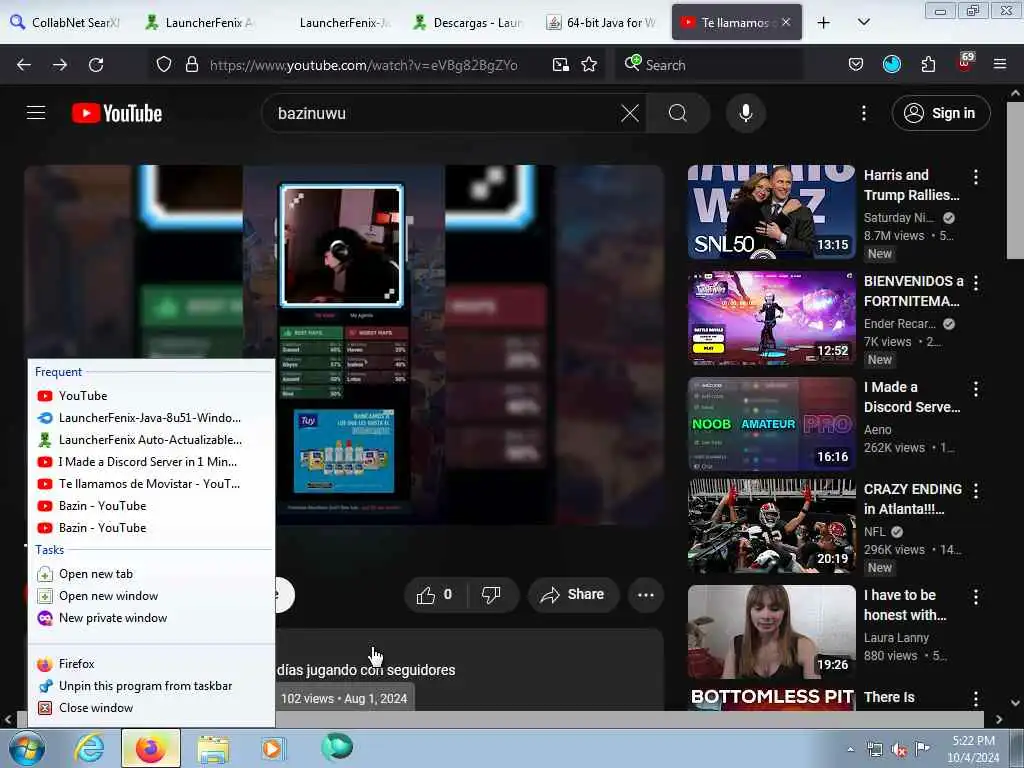The width and height of the screenshot is (1024, 768).
Task: Open options for CRAZY ENDING in Atlanta video
Action: tap(976, 490)
